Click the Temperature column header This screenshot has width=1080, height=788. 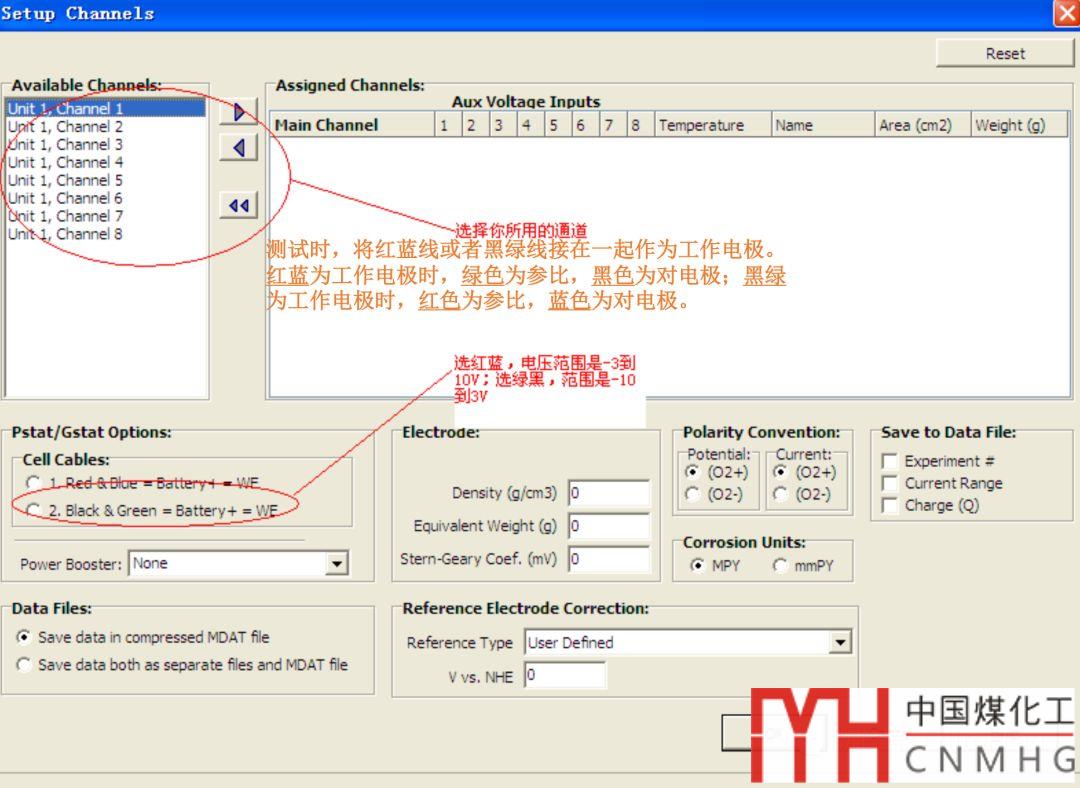712,126
